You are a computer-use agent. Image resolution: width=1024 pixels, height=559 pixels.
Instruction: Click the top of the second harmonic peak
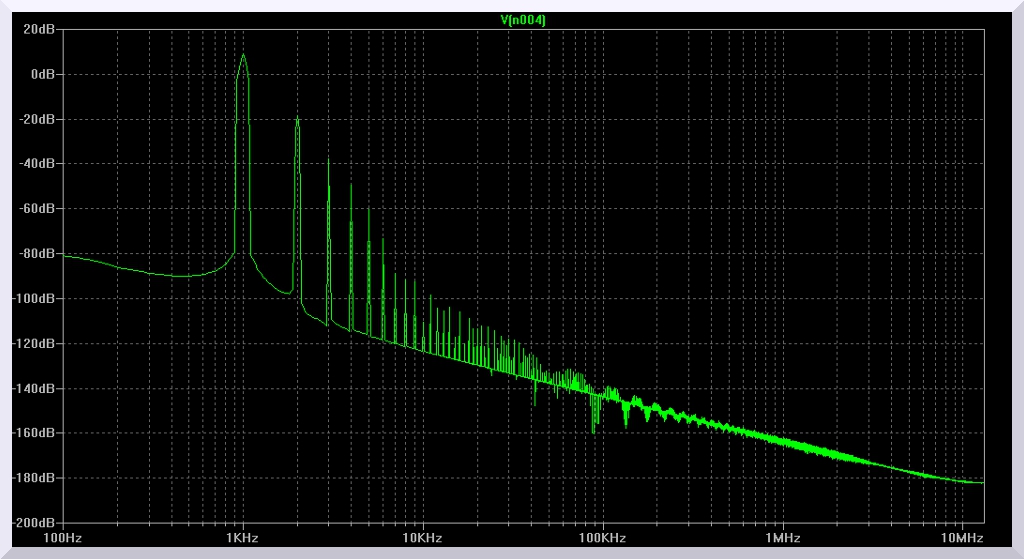[297, 118]
